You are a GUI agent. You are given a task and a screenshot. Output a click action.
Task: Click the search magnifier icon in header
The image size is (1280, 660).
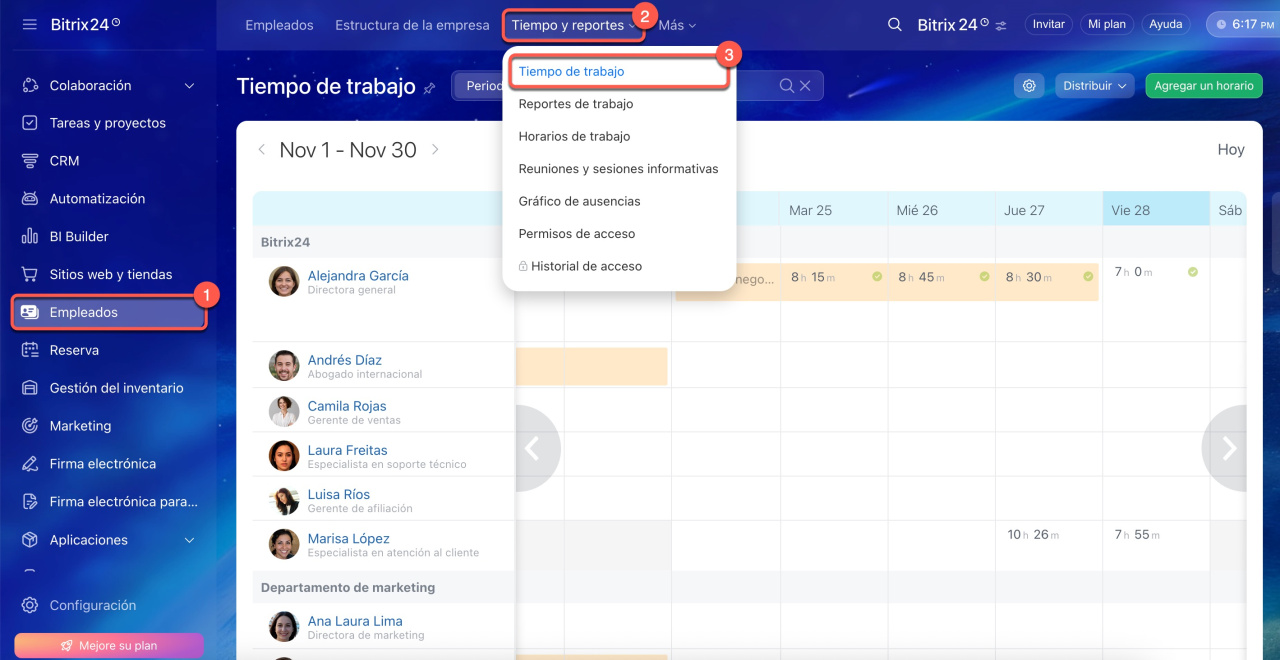click(895, 25)
